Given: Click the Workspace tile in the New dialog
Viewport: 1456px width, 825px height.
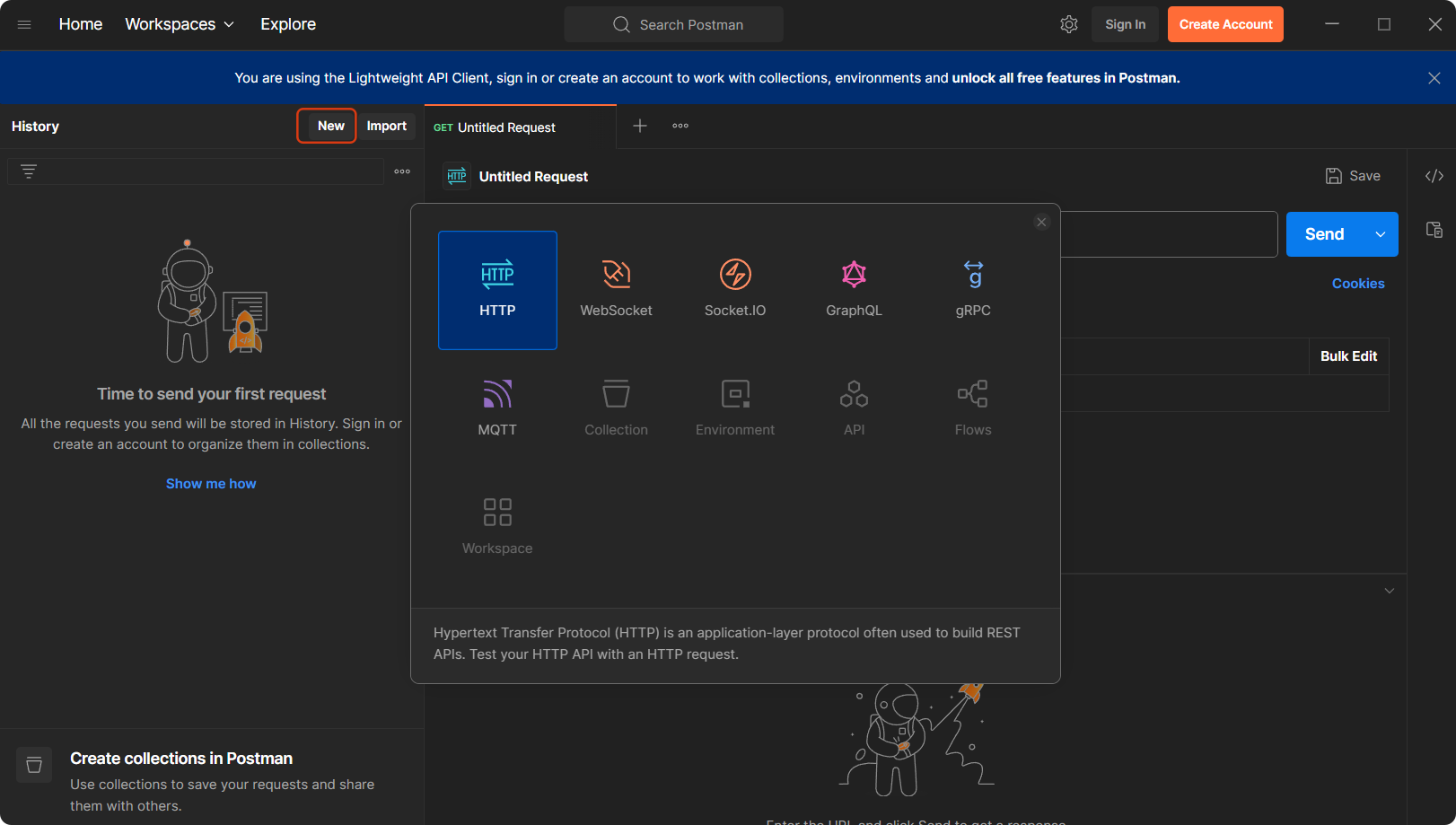Looking at the screenshot, I should (497, 528).
